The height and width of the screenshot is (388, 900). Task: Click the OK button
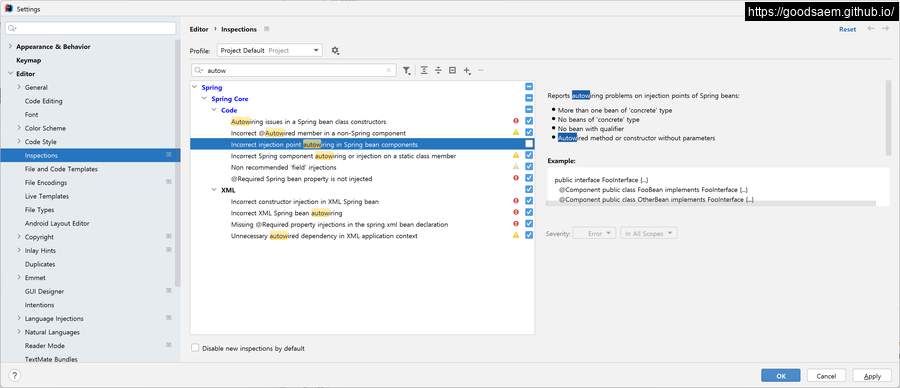pos(781,376)
